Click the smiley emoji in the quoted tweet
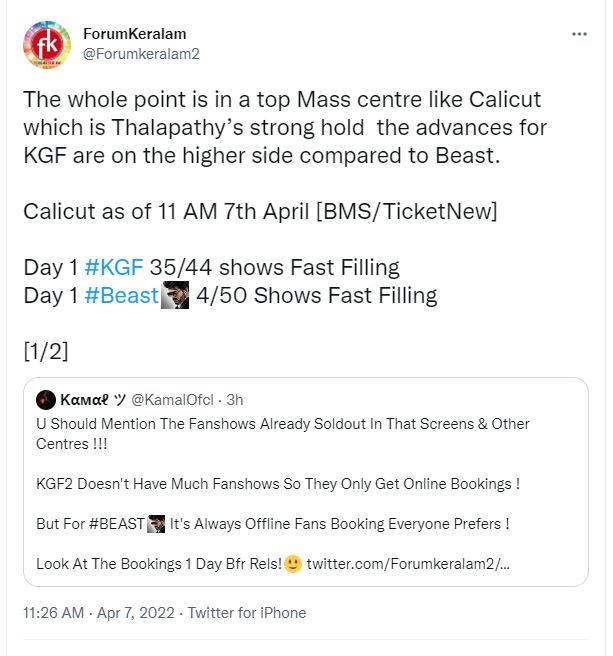Viewport: 613px width, 656px height. click(x=292, y=563)
